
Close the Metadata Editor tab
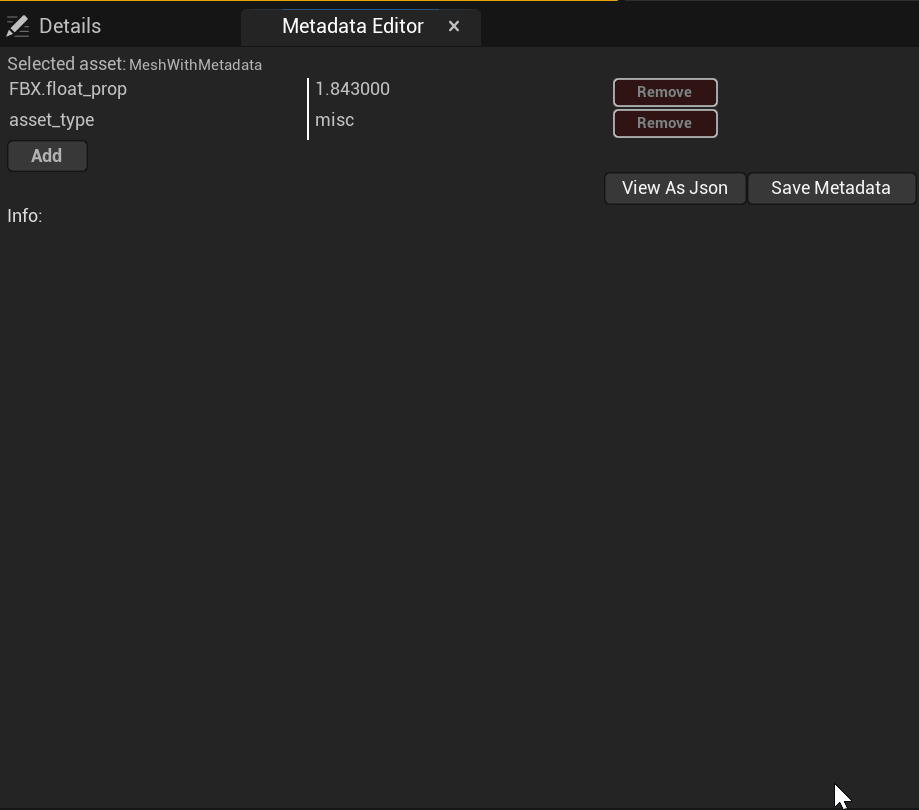pyautogui.click(x=454, y=26)
